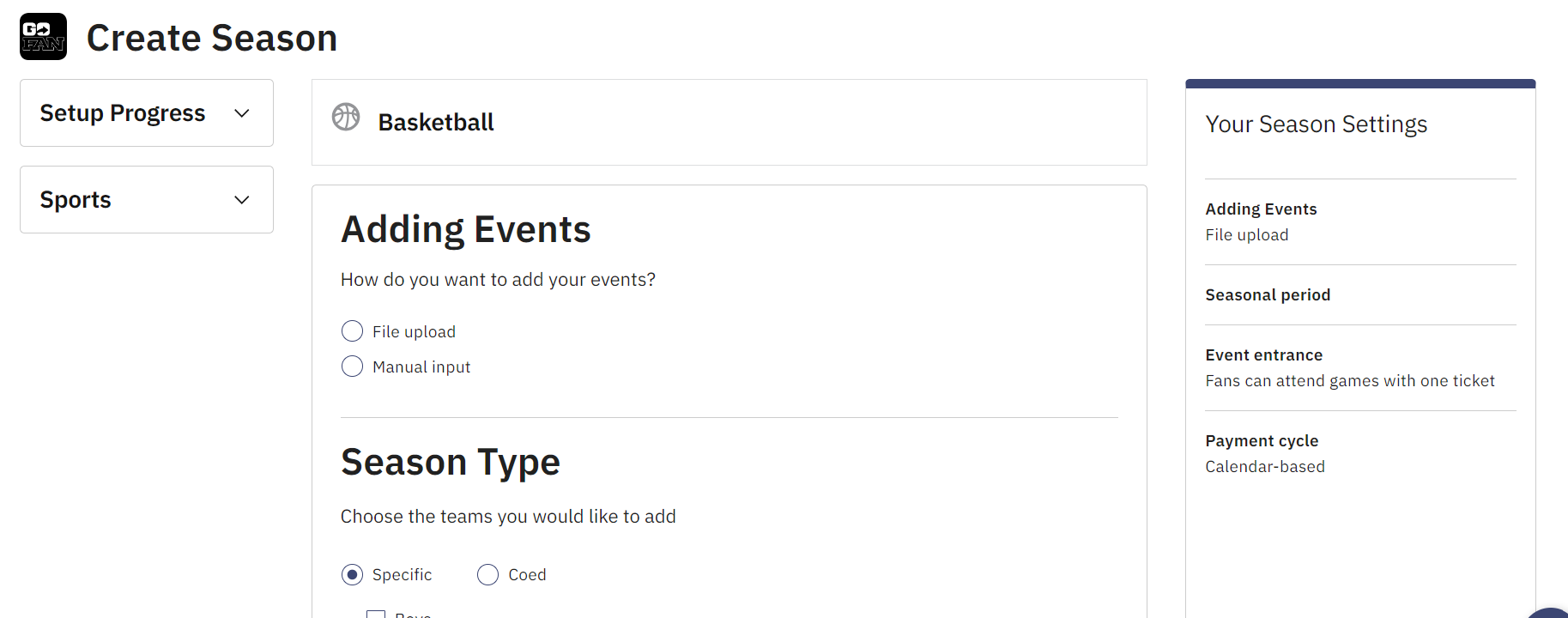The image size is (1568, 618).
Task: Click the progress bar above Your Season Settings
Action: [x=1359, y=83]
